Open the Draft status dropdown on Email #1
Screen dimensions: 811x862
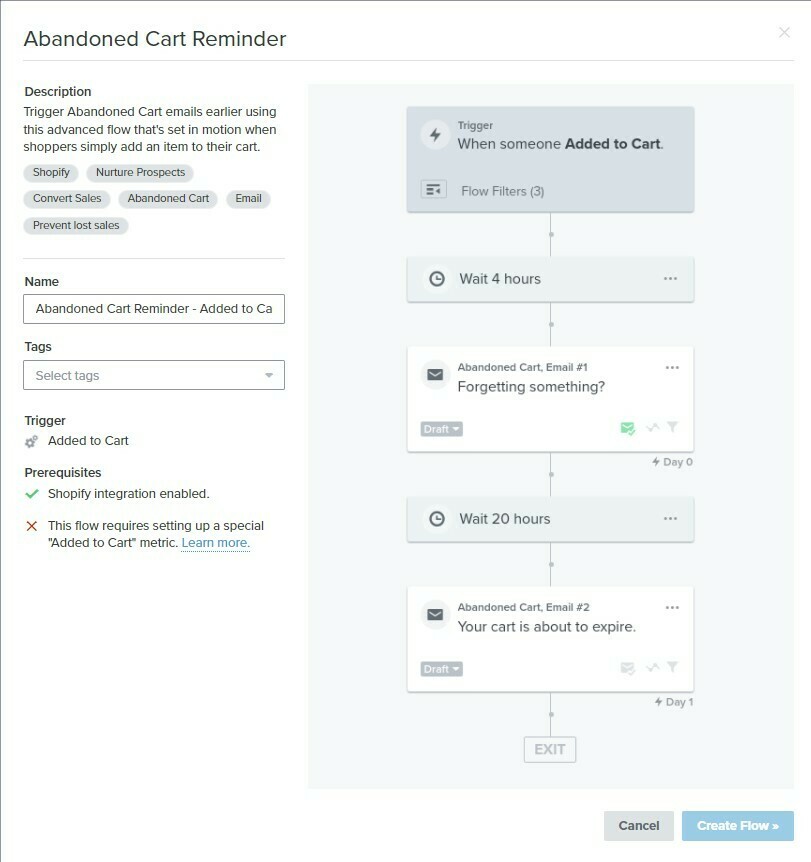coord(442,429)
